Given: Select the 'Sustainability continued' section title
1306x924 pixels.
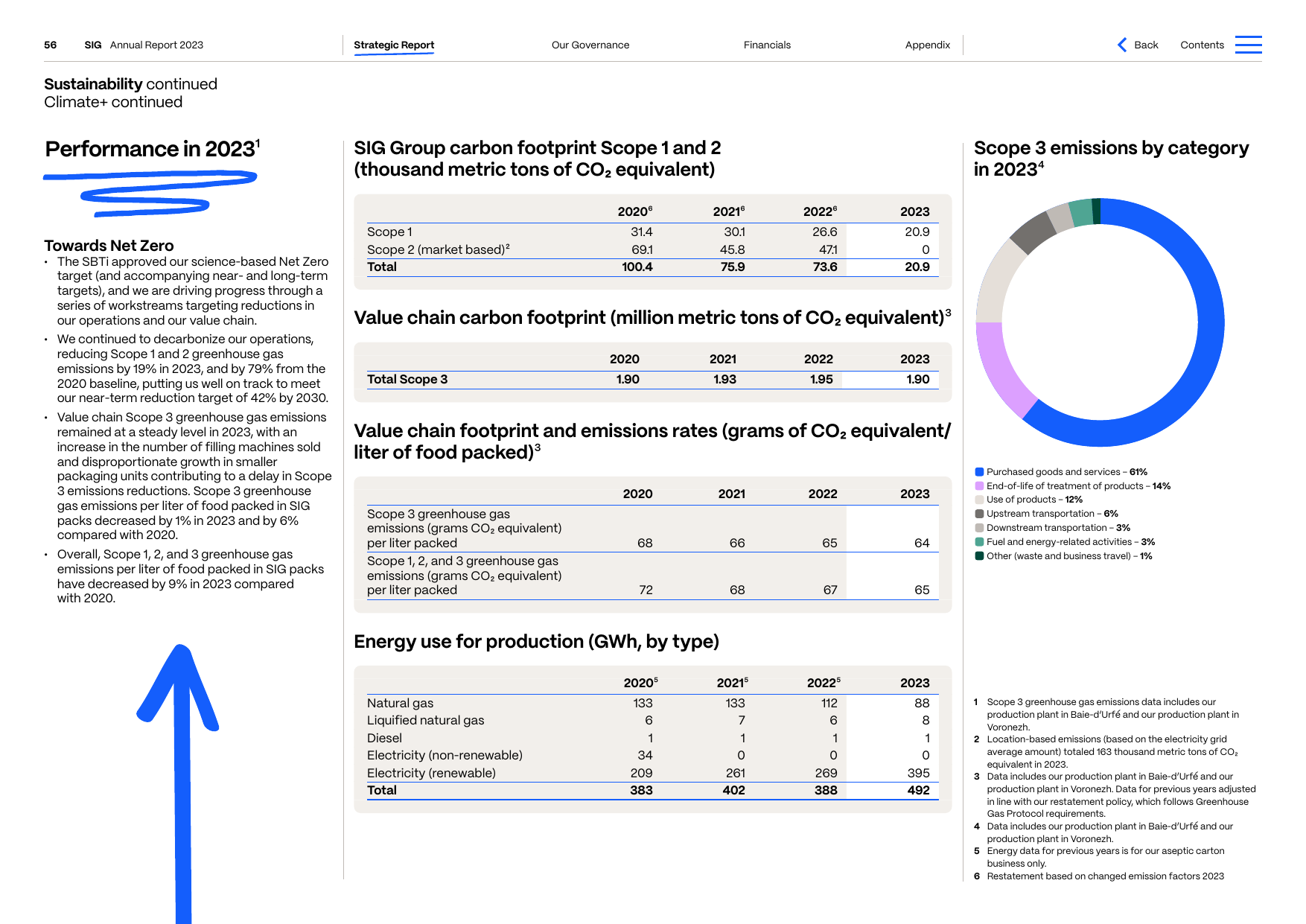Looking at the screenshot, I should click(130, 84).
